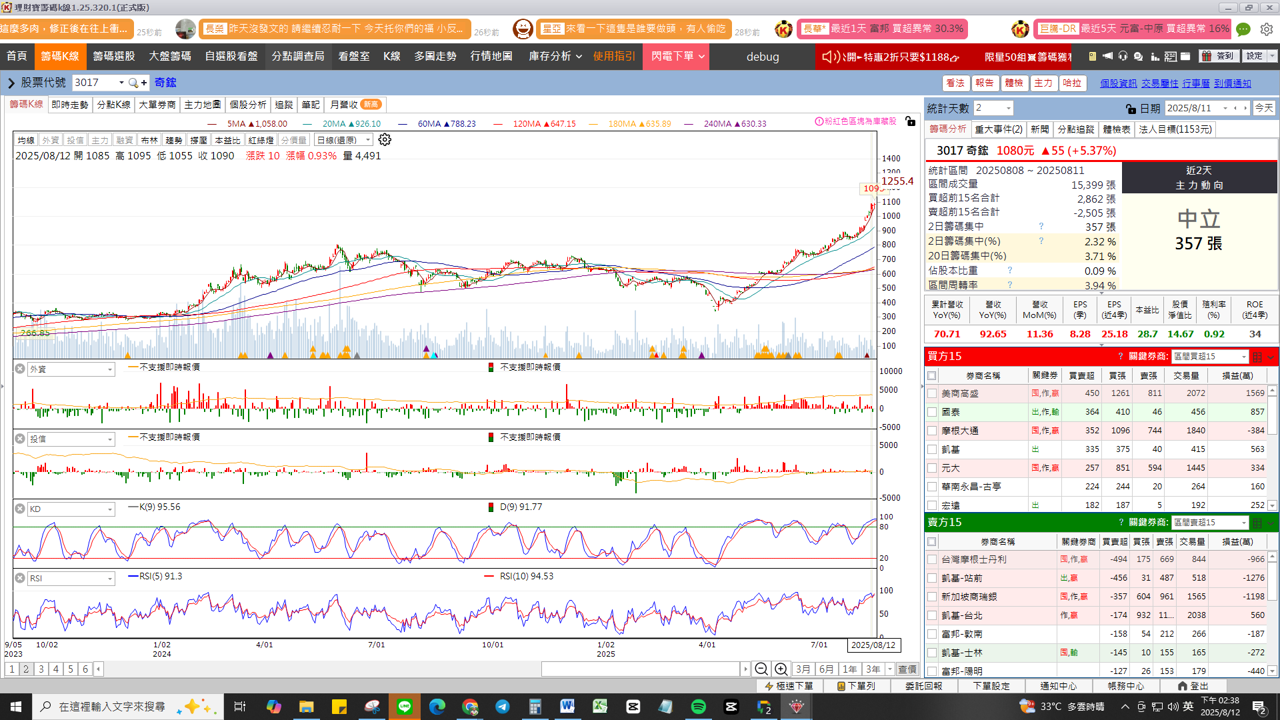
Task: Open Spotify from the taskbar
Action: [698, 707]
